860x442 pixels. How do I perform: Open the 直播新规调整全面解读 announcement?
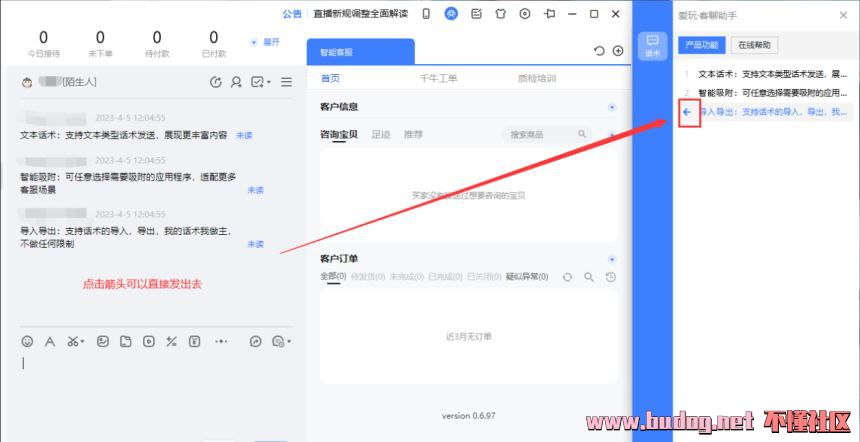pyautogui.click(x=360, y=14)
